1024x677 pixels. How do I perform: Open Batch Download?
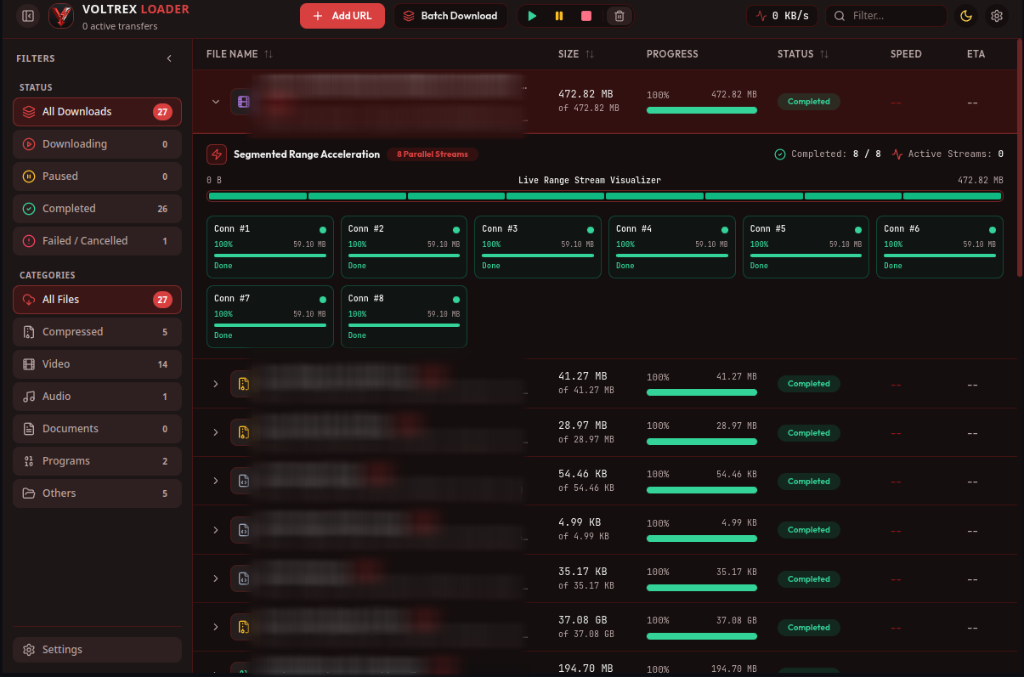pyautogui.click(x=451, y=16)
